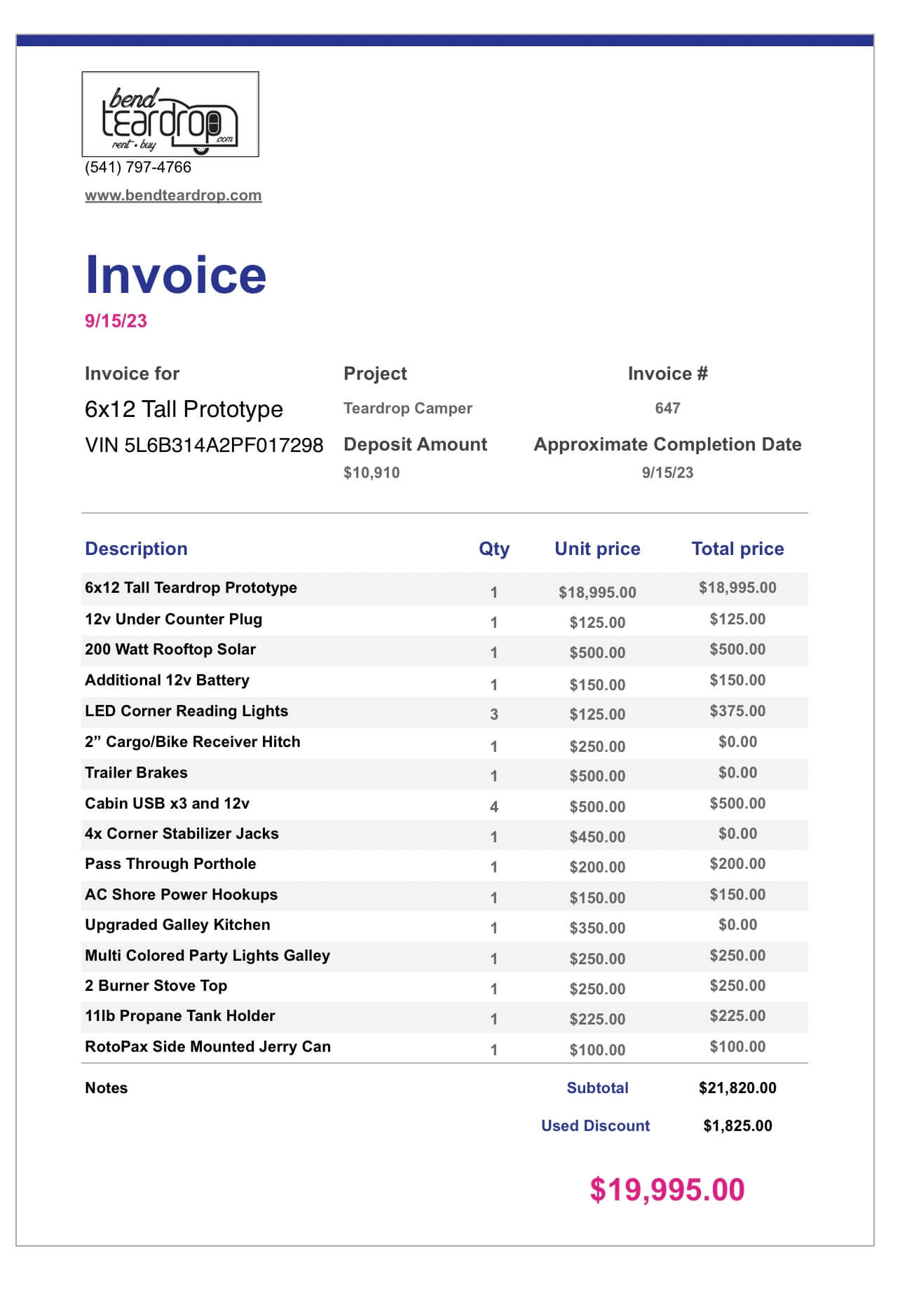Click the $350.00 unit price for Upgraded Galley Kitchen
The height and width of the screenshot is (1316, 900).
(597, 928)
